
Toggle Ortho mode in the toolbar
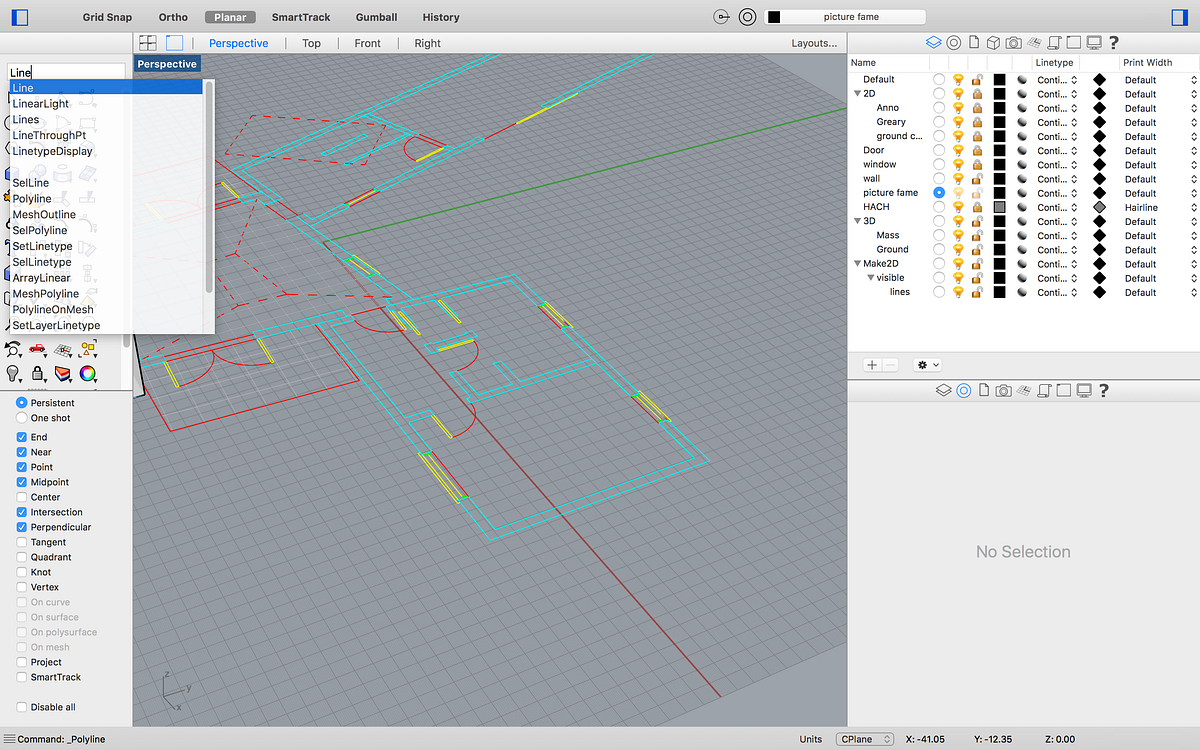172,17
